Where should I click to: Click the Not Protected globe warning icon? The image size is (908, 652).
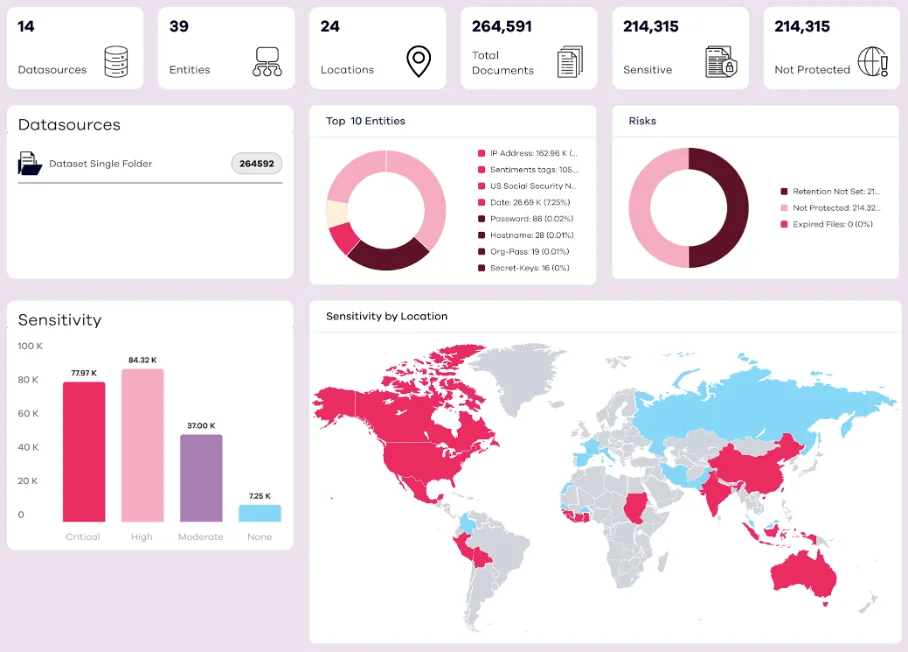click(x=873, y=61)
